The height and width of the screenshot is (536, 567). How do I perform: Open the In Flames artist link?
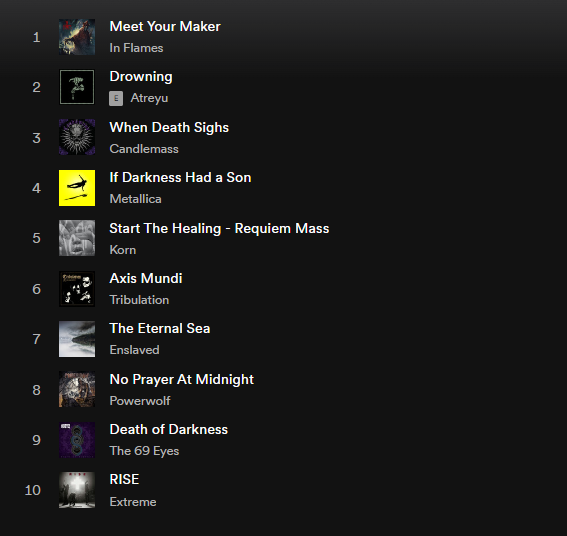(136, 48)
